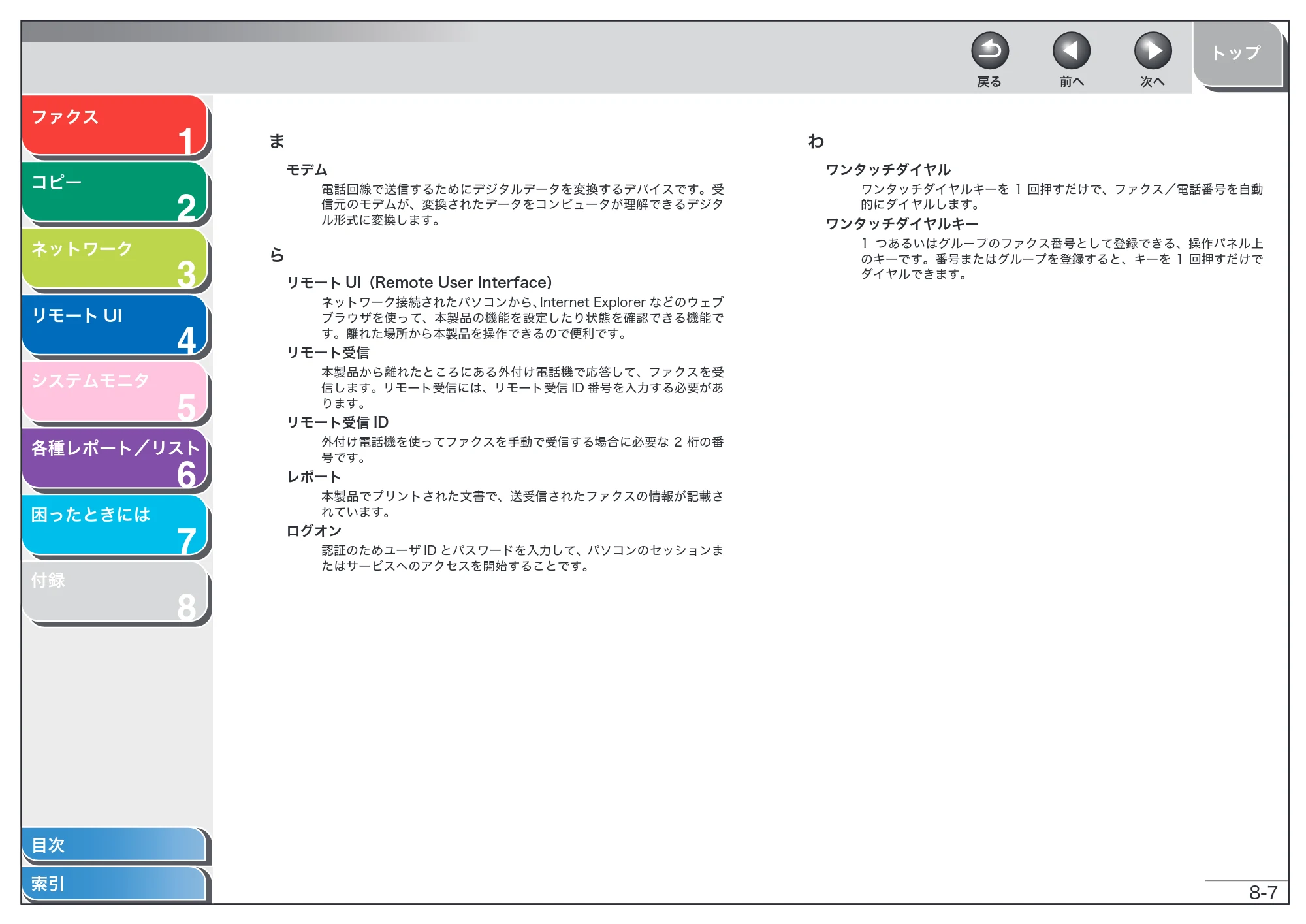1306x924 pixels.
Task: Click the 戻る (back) round arrow icon
Action: click(x=989, y=51)
